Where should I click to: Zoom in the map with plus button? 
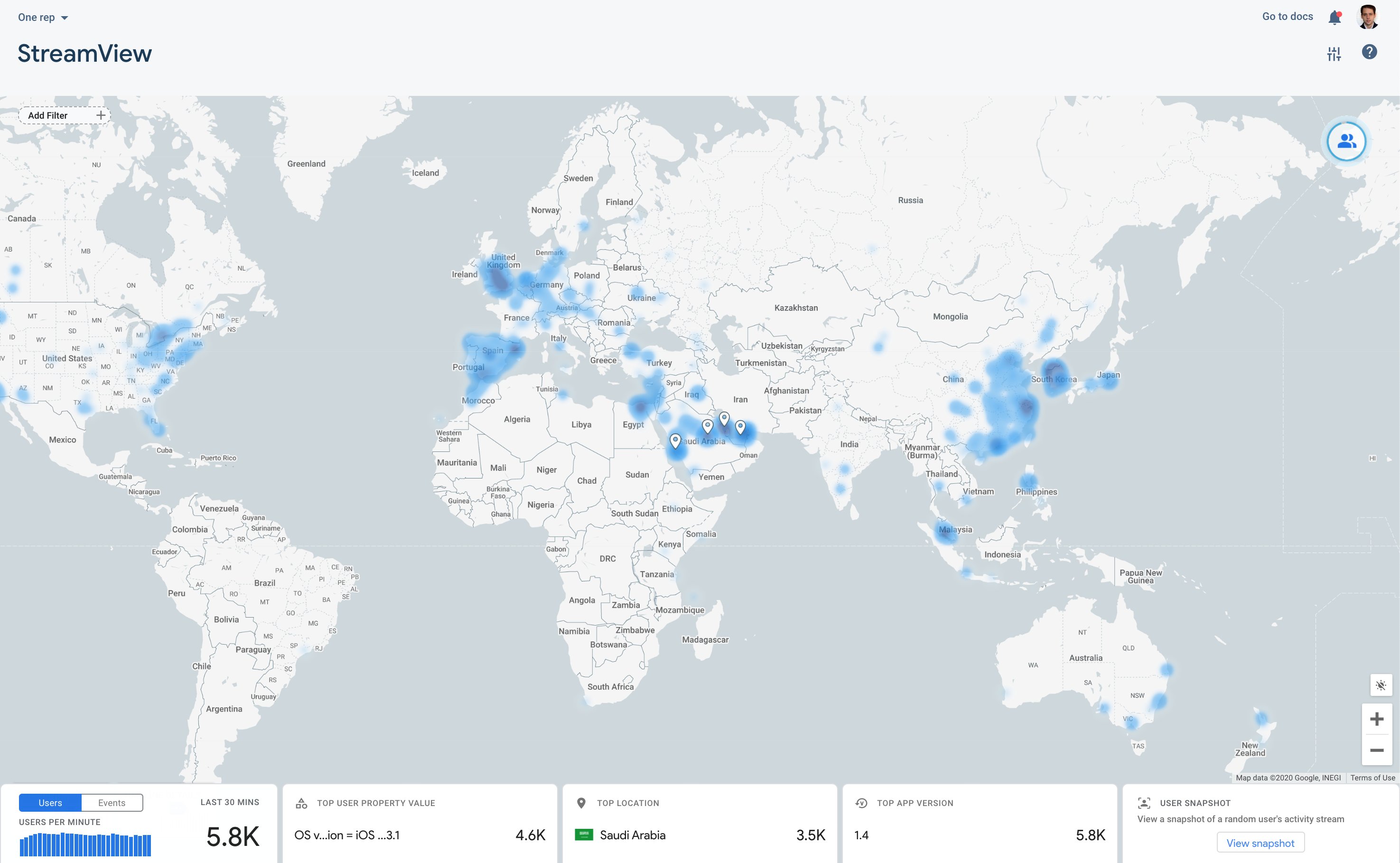[1377, 719]
